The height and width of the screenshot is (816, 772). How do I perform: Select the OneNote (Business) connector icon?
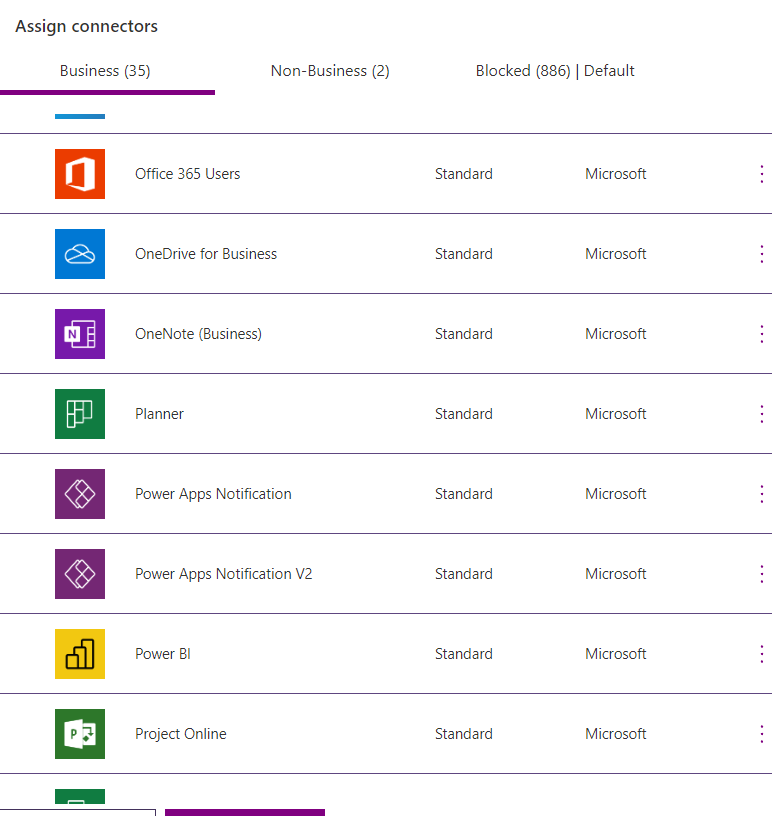(x=80, y=333)
